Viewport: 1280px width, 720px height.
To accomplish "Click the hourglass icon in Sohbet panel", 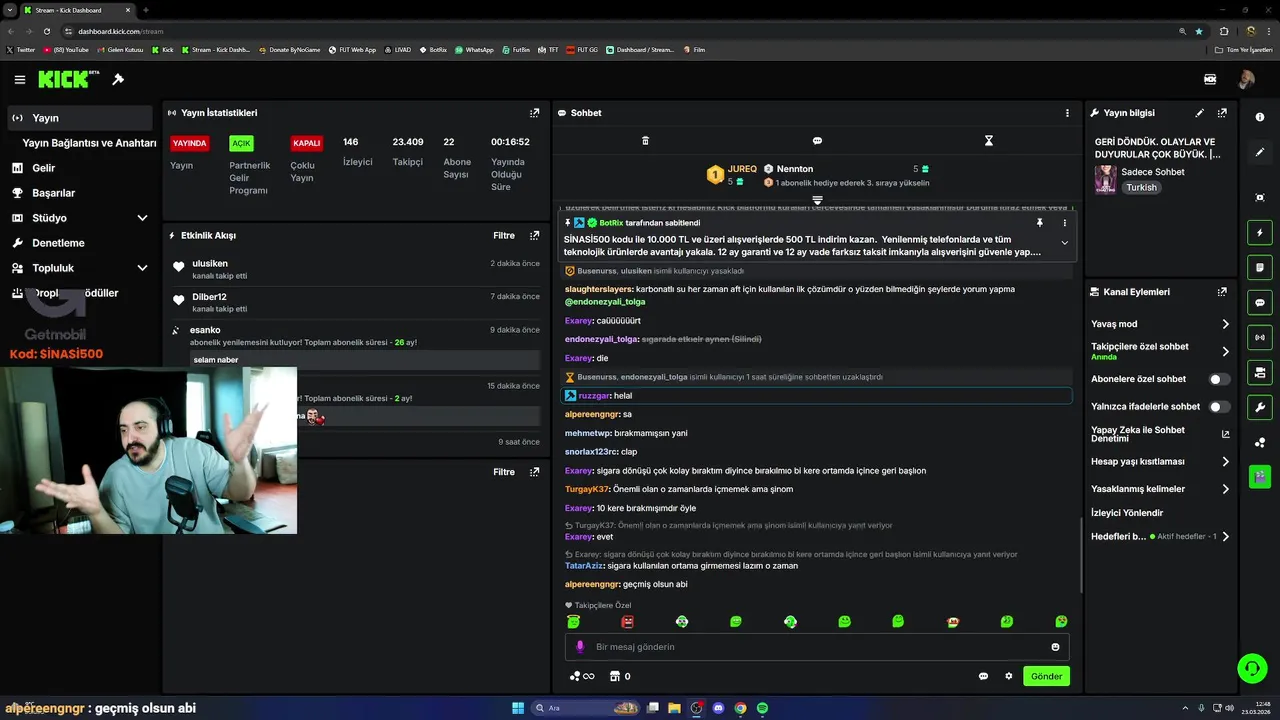I will tap(988, 141).
